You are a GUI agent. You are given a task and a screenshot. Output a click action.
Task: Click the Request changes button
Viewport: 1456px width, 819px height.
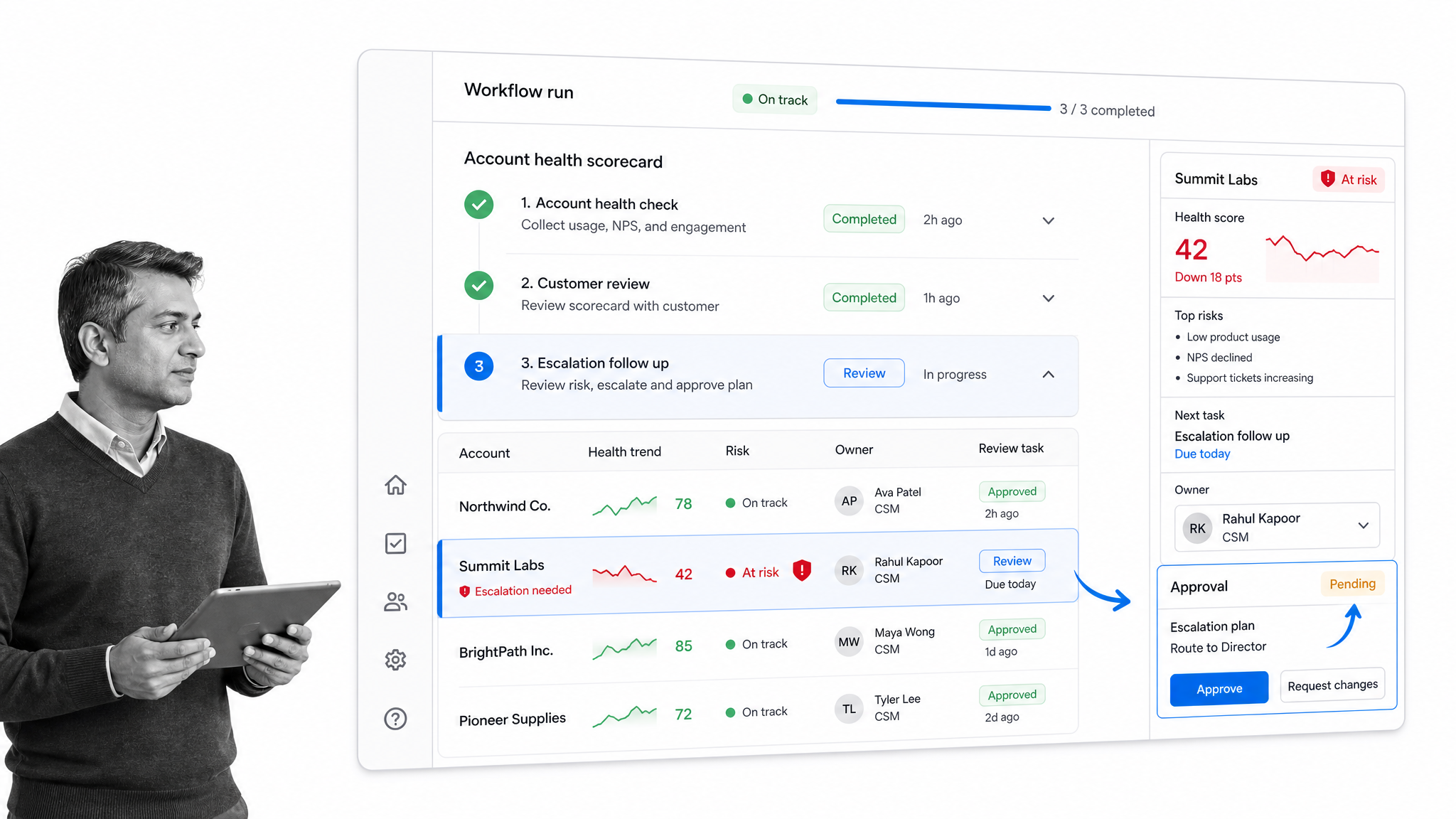[1332, 685]
